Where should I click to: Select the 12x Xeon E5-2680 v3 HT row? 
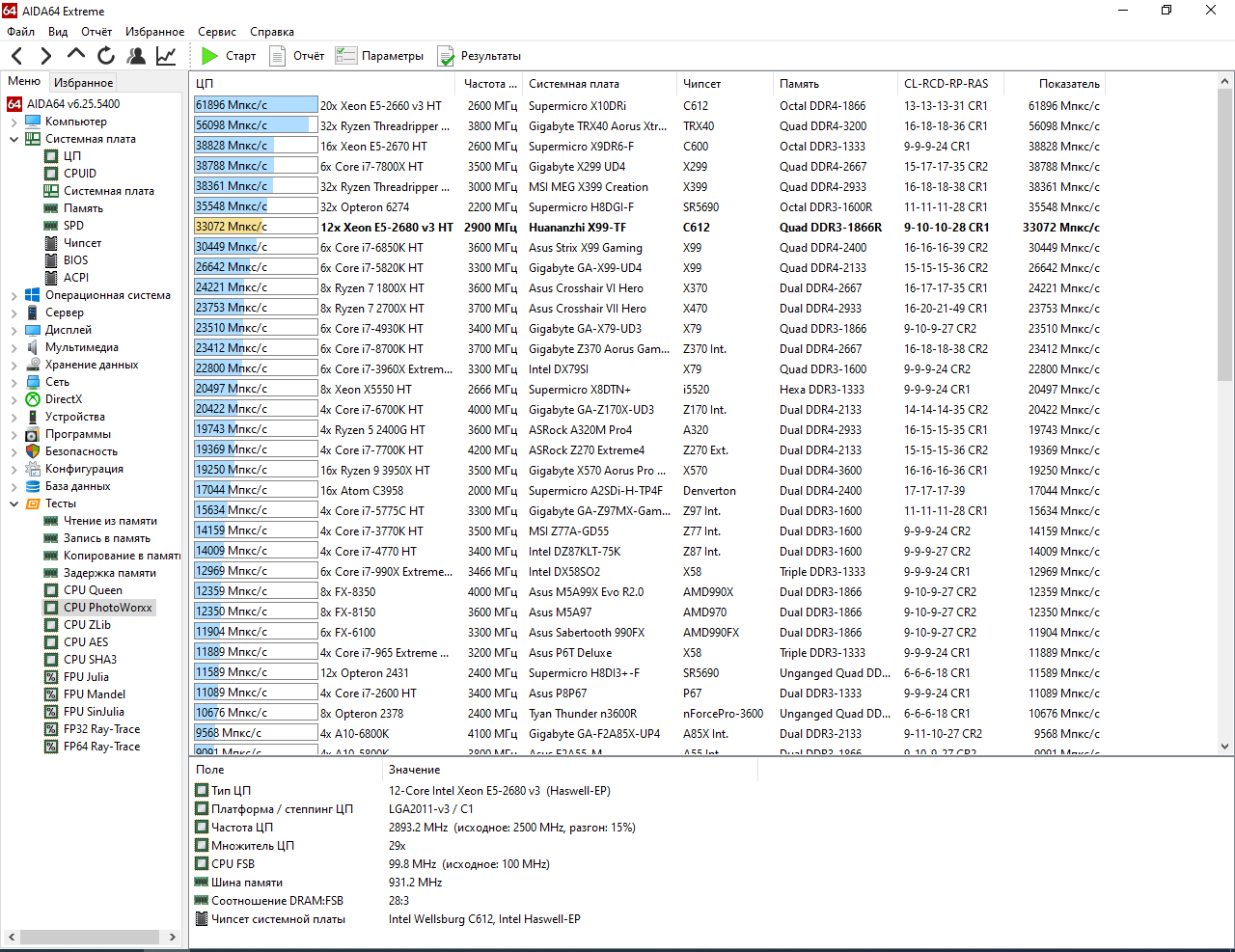tap(647, 228)
